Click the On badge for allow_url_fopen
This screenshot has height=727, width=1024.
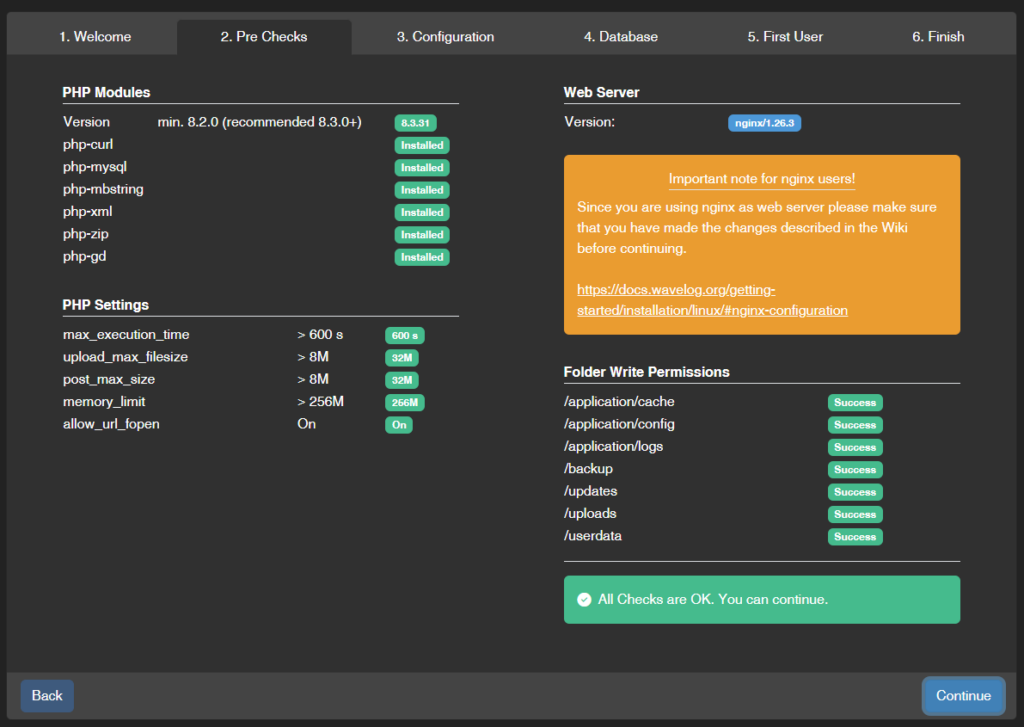[x=399, y=425]
